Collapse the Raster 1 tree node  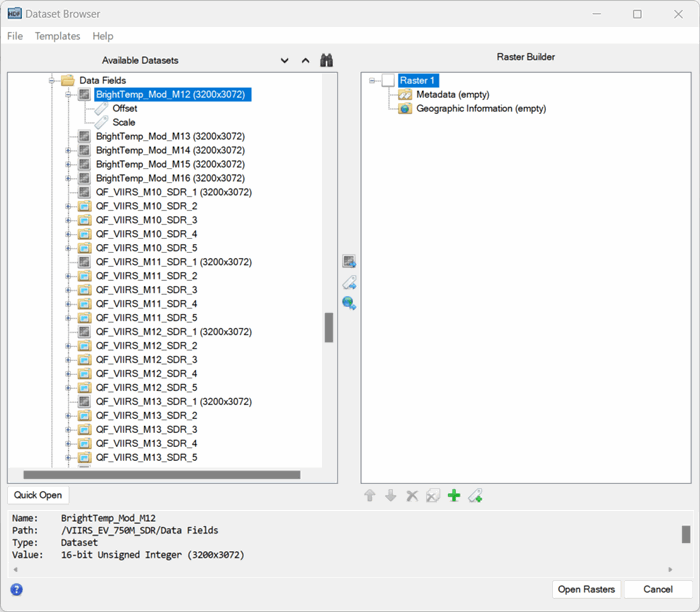click(x=372, y=80)
